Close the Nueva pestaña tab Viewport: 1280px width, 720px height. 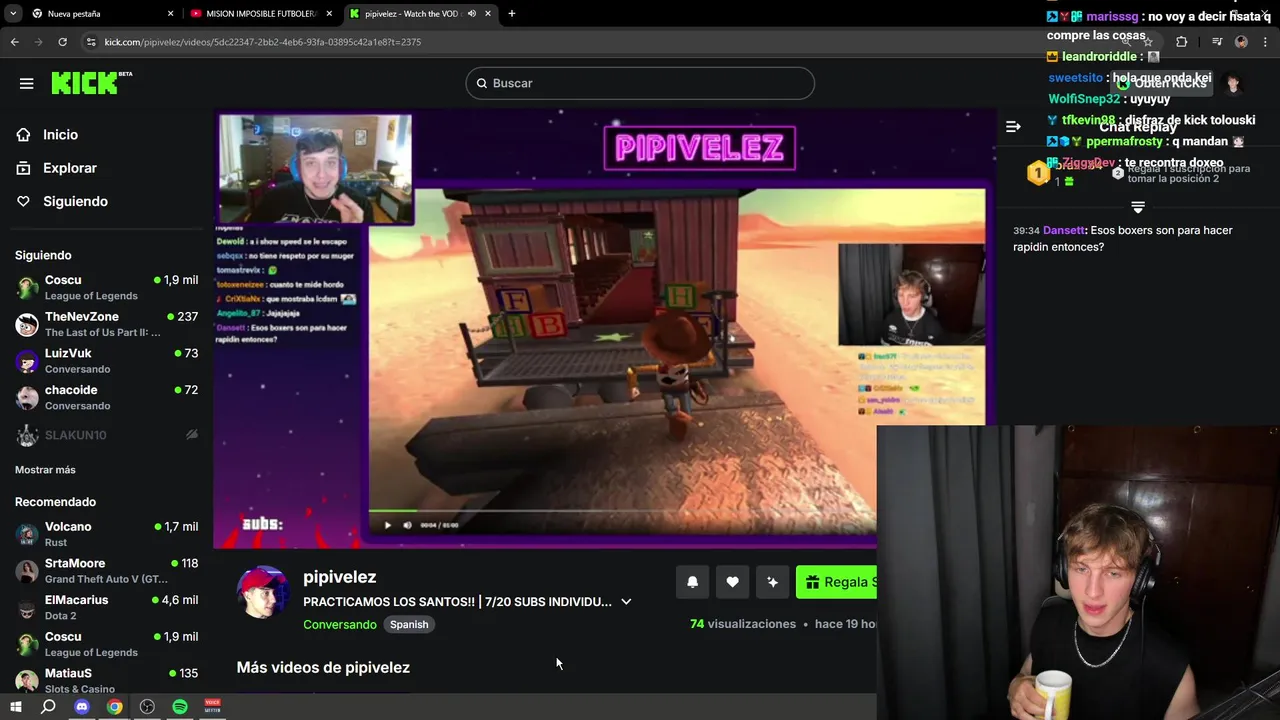point(170,14)
